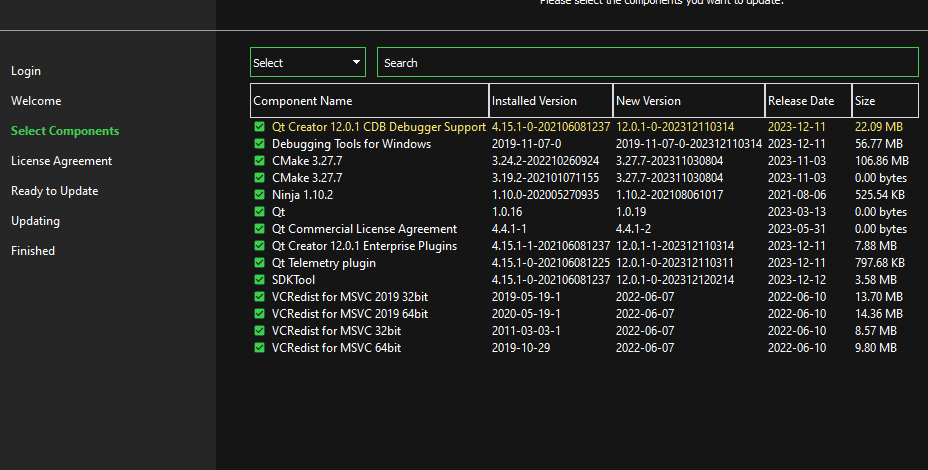Uncheck VCRedist for MSVC 2019 32bit checkbox
Image resolution: width=928 pixels, height=470 pixels.
pyautogui.click(x=259, y=297)
